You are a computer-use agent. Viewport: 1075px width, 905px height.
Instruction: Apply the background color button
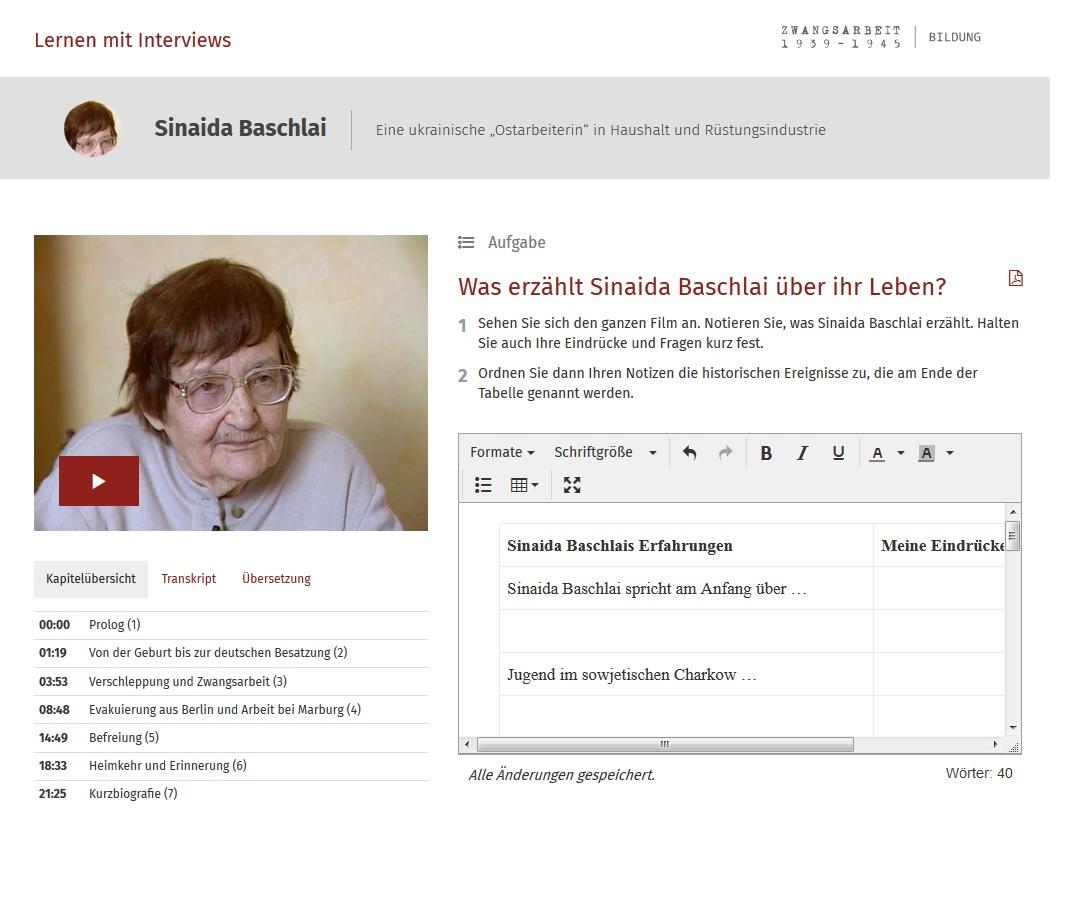[926, 453]
